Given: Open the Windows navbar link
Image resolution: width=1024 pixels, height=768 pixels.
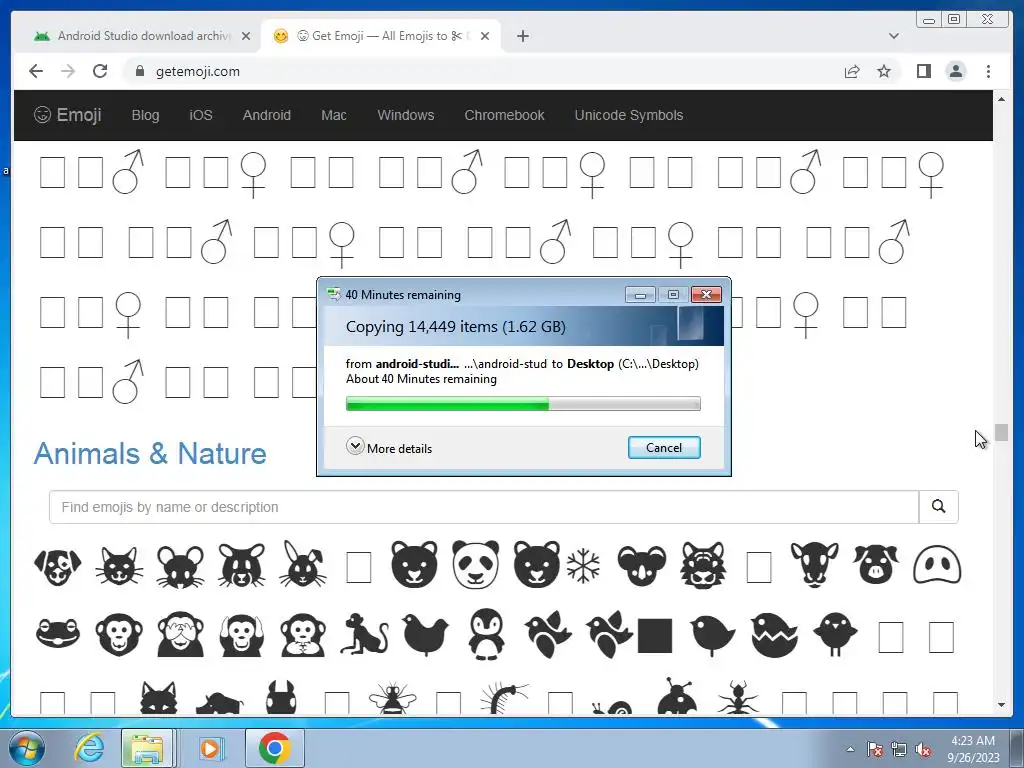Looking at the screenshot, I should (406, 115).
